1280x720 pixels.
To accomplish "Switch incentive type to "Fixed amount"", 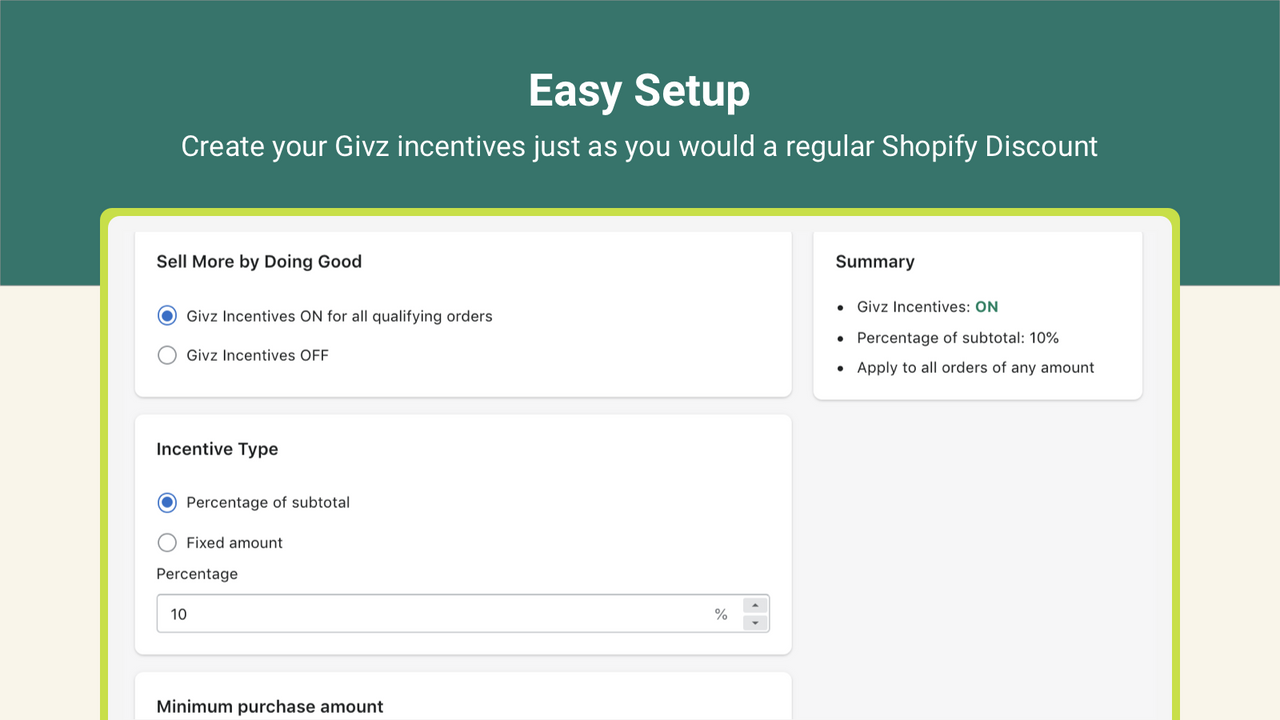I will [167, 542].
